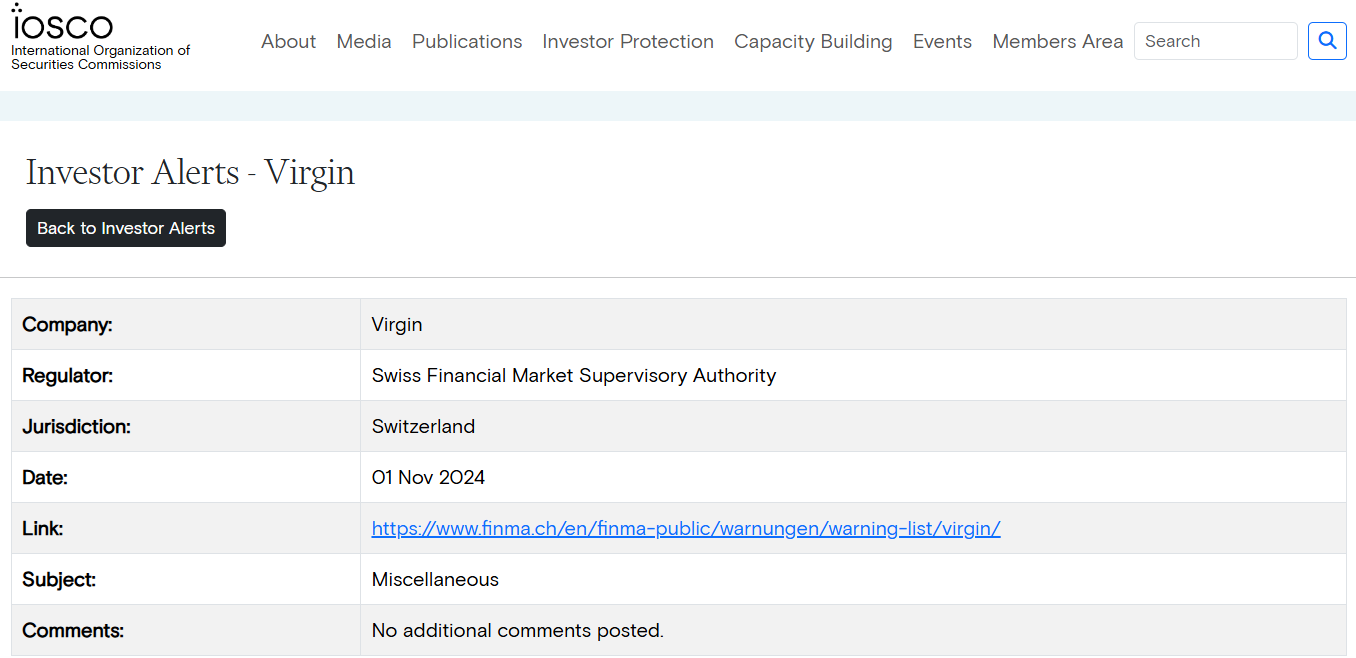Image resolution: width=1356 pixels, height=658 pixels.
Task: Select the Swiss Financial Market Supervisory Authority text
Action: 574,376
